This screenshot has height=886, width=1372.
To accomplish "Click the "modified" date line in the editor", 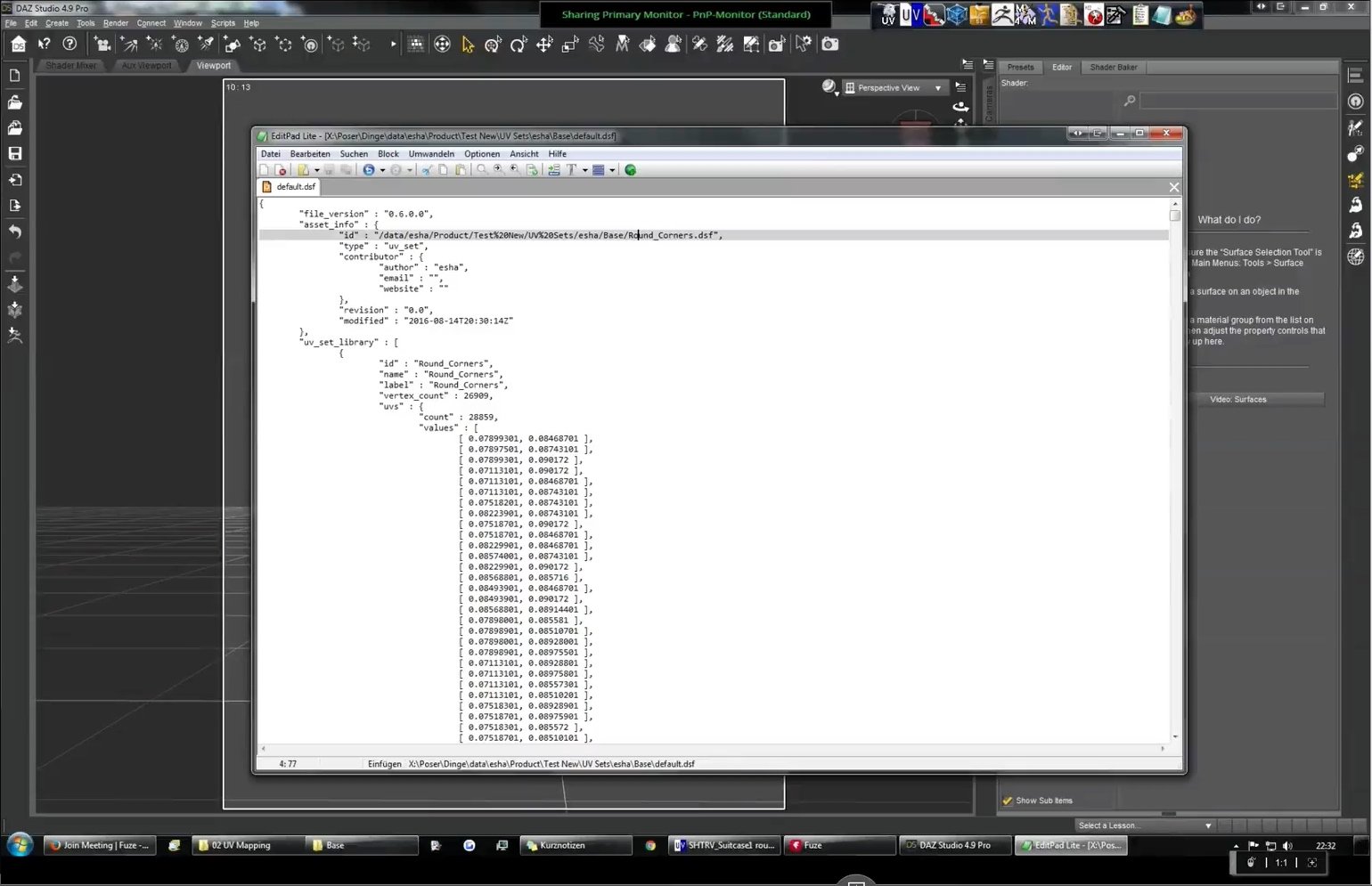I will (x=426, y=321).
